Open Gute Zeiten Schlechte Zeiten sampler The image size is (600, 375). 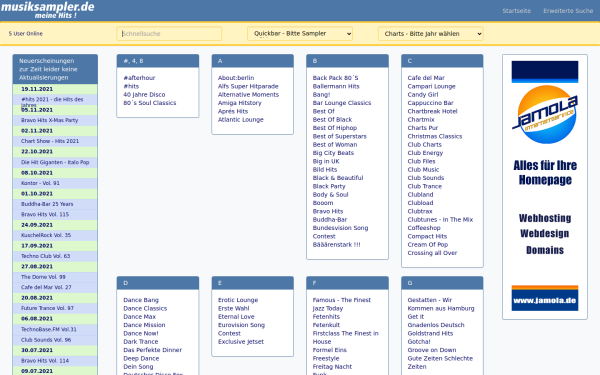440,362
